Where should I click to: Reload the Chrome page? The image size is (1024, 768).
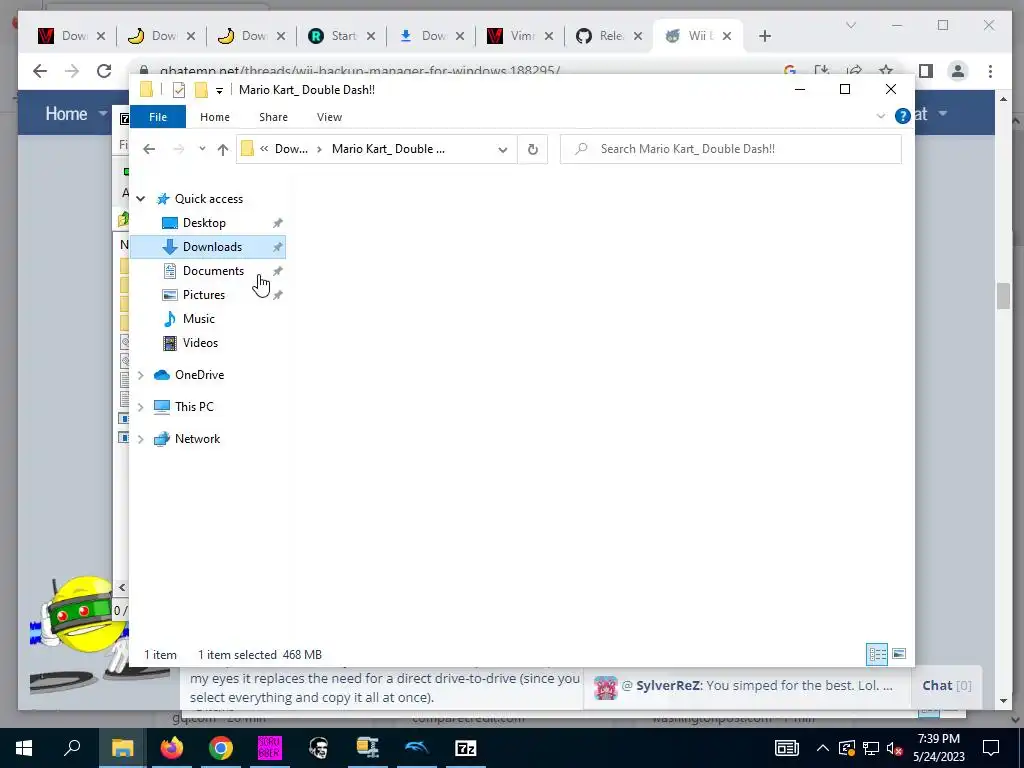click(x=104, y=71)
